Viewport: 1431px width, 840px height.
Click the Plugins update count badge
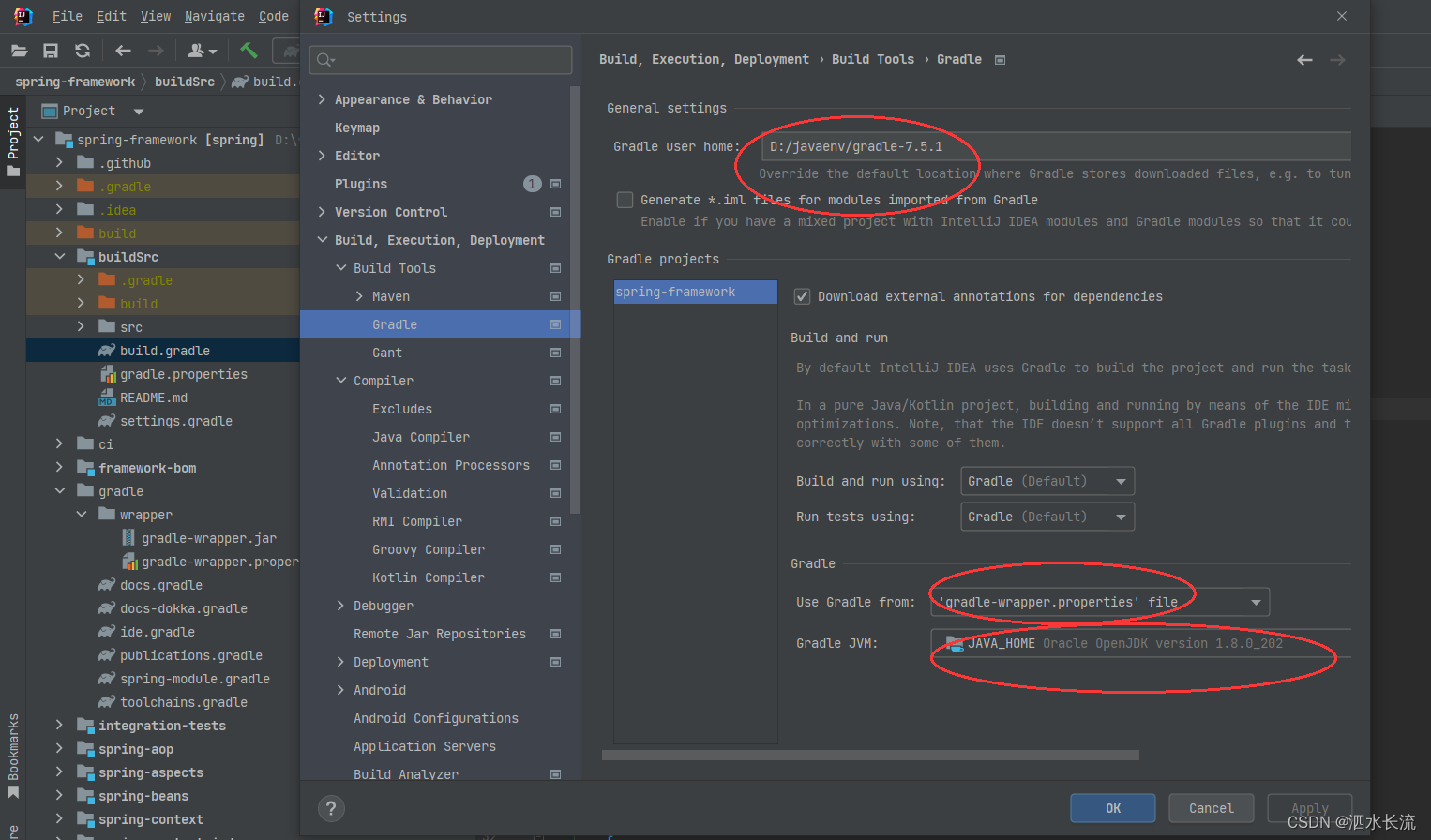point(532,184)
